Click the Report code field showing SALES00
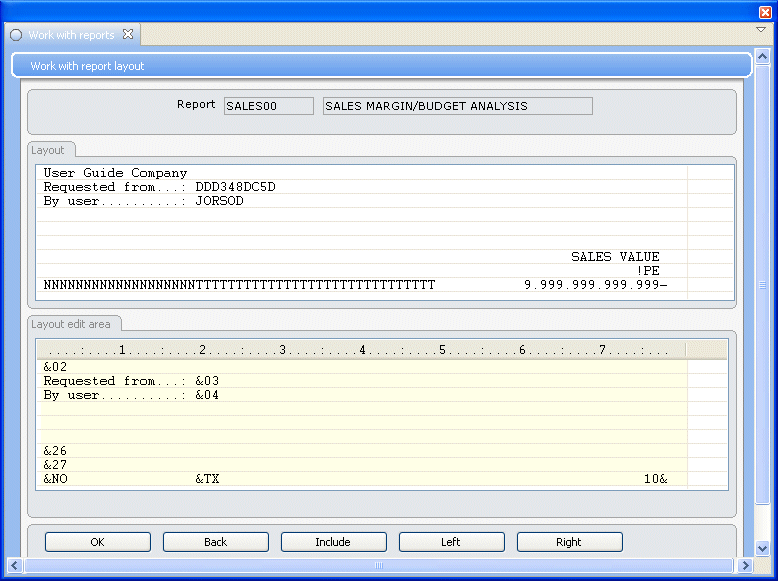This screenshot has width=778, height=581. [x=268, y=106]
